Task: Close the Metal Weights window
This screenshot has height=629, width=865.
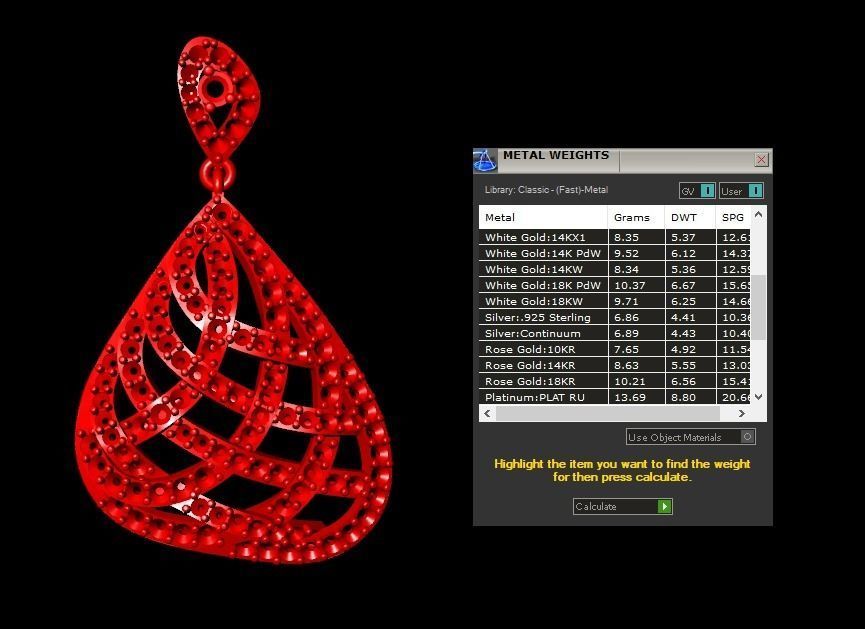Action: coord(761,159)
